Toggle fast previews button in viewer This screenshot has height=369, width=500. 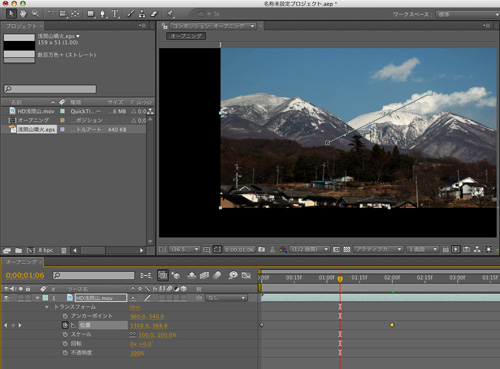456,249
